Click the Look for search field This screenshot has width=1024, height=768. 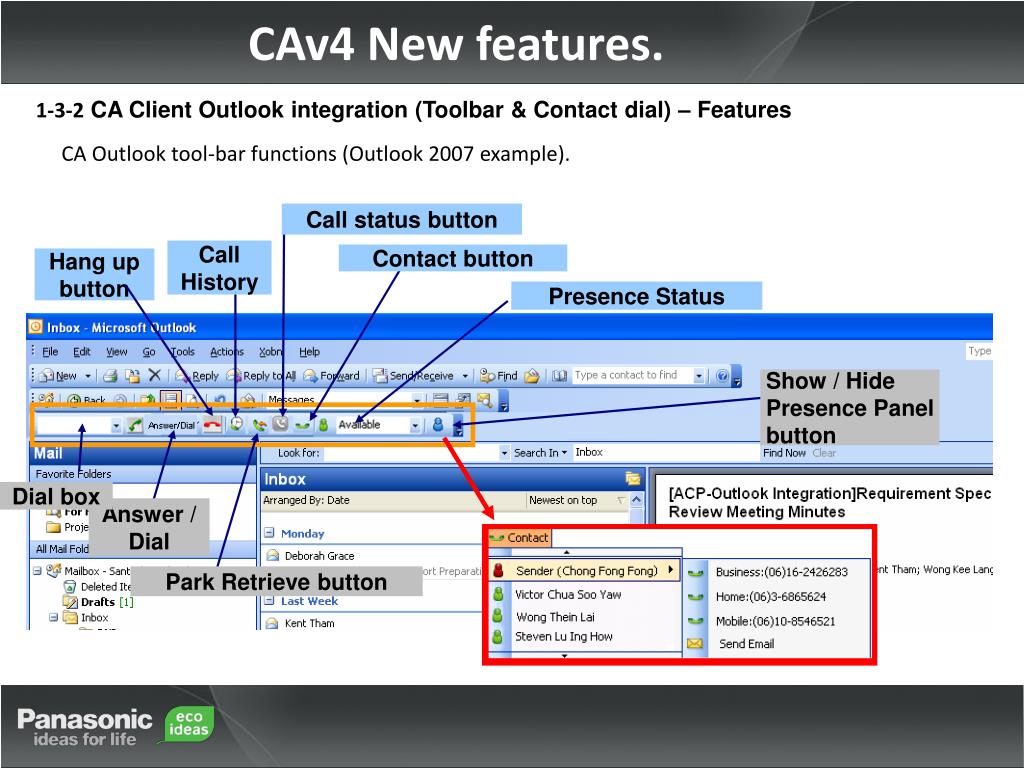pos(411,453)
